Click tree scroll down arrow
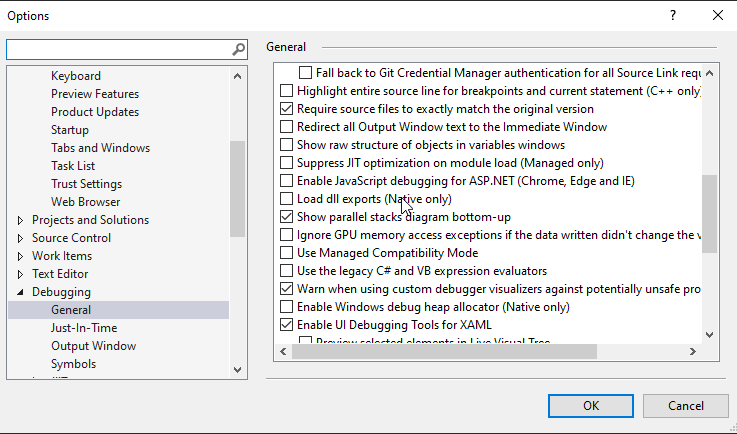 pos(238,370)
